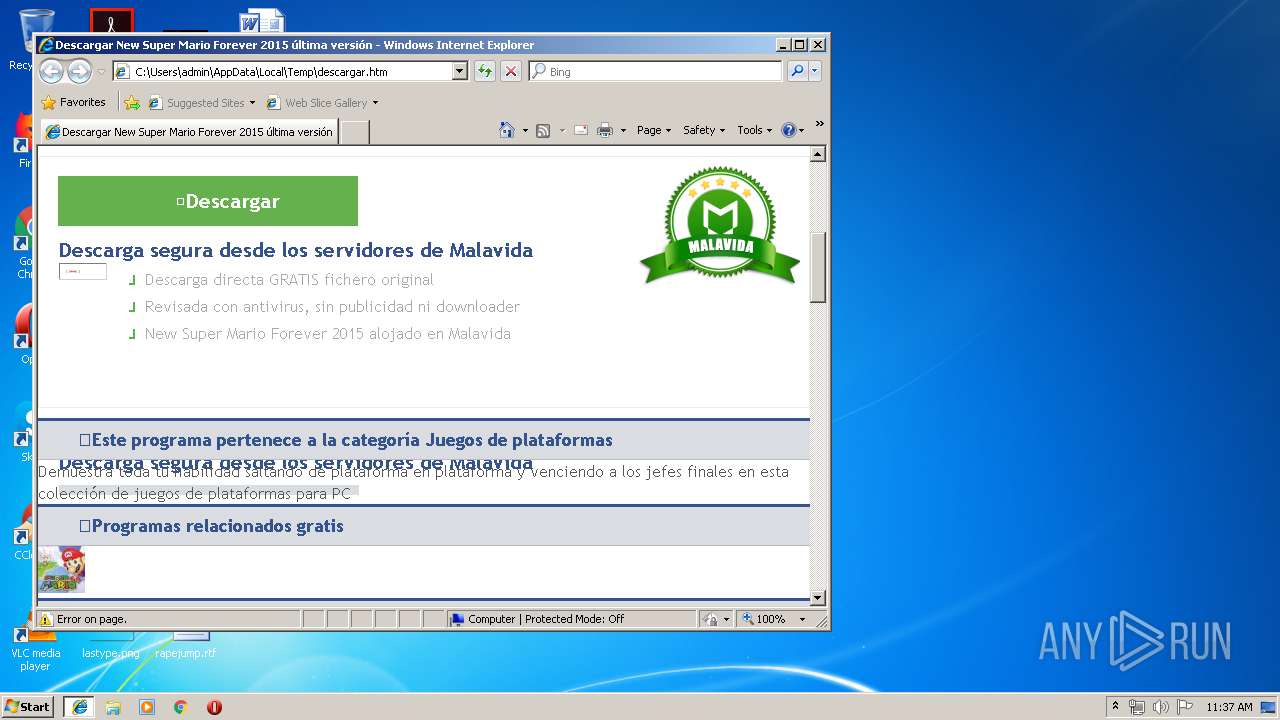This screenshot has height=720, width=1280.
Task: Open Web Slice Gallery link
Action: (316, 102)
